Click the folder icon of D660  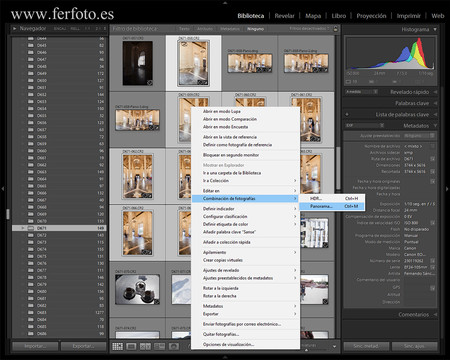point(31,151)
